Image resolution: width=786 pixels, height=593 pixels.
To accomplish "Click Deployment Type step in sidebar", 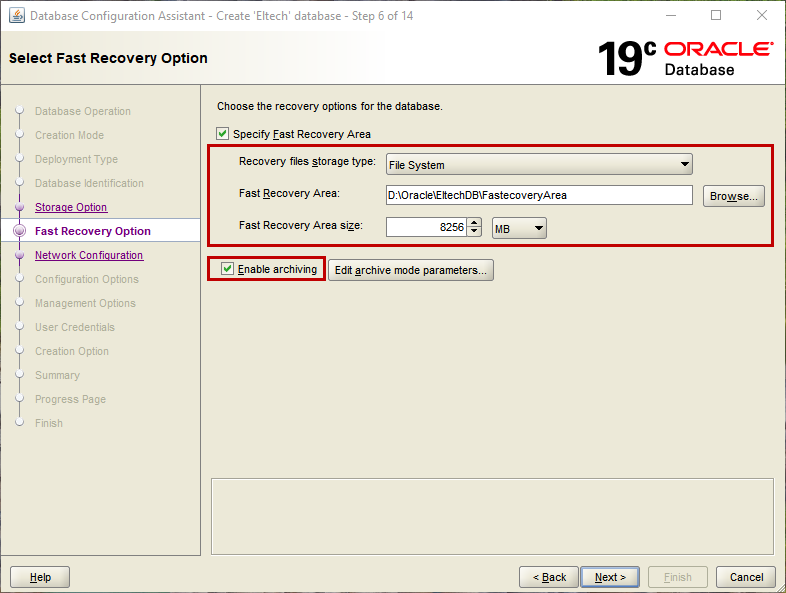I will tap(76, 159).
